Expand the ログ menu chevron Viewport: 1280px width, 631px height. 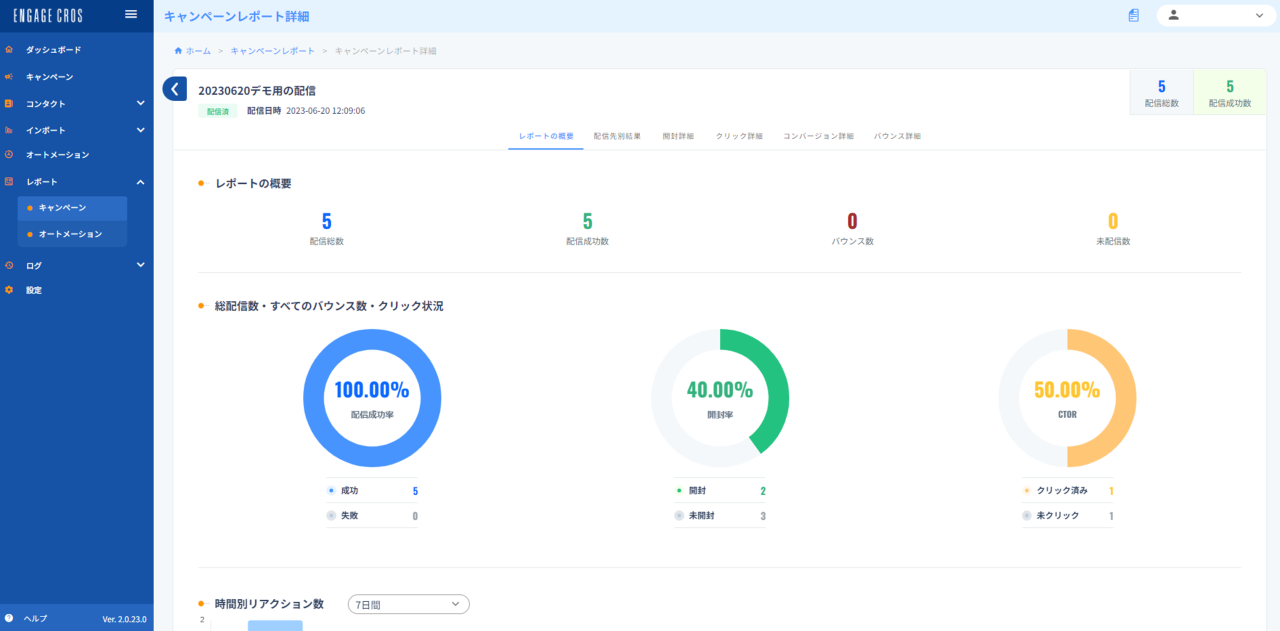(141, 265)
